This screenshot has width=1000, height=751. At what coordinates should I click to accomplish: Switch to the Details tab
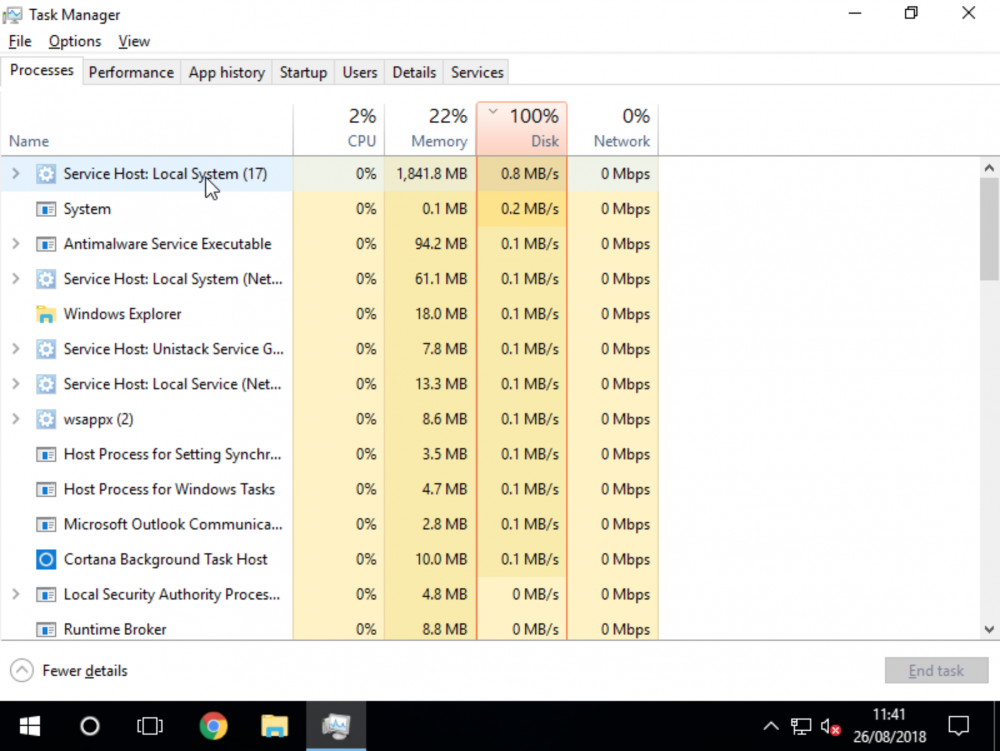tap(414, 73)
